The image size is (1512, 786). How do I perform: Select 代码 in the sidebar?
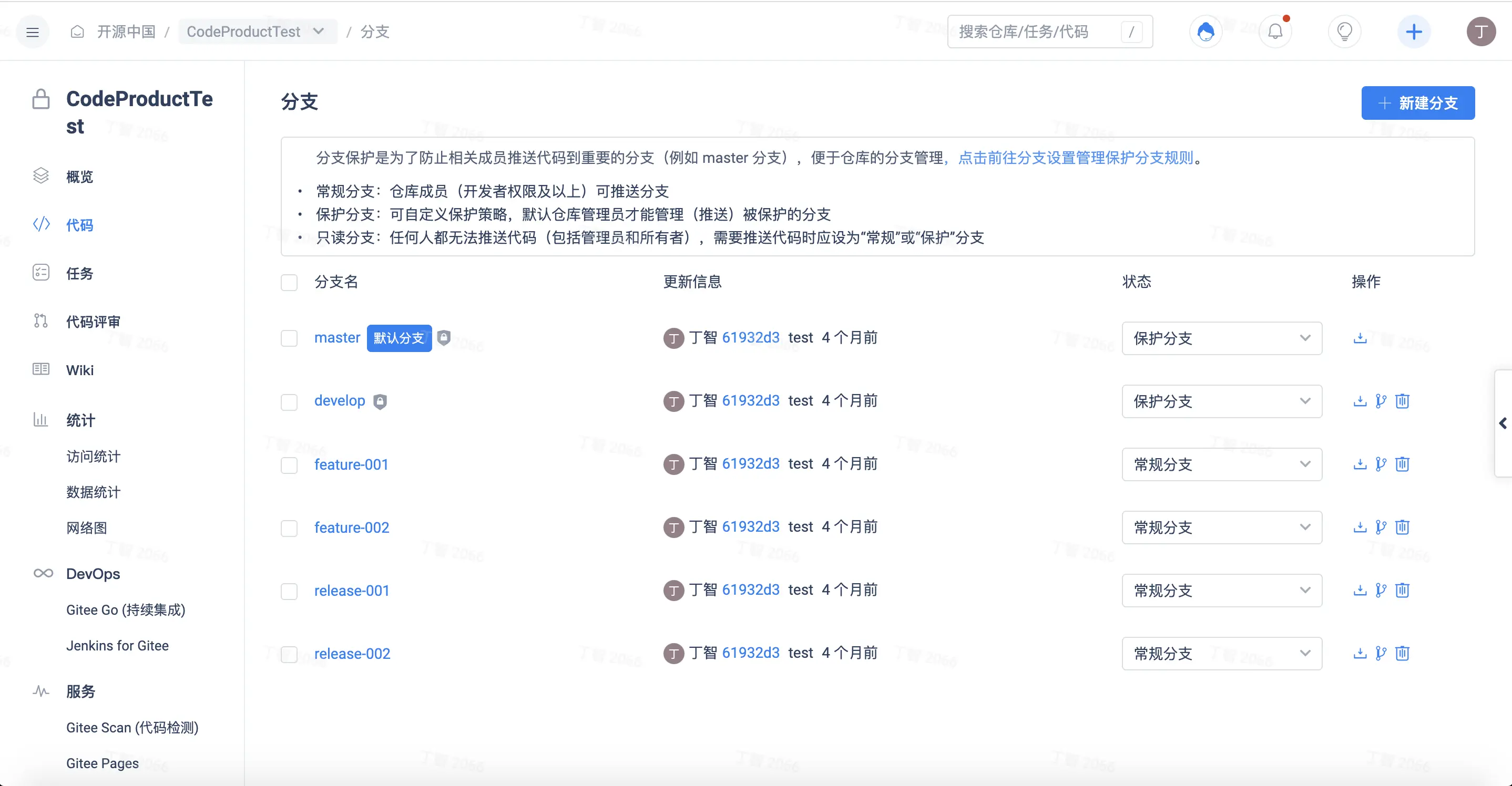click(x=80, y=225)
